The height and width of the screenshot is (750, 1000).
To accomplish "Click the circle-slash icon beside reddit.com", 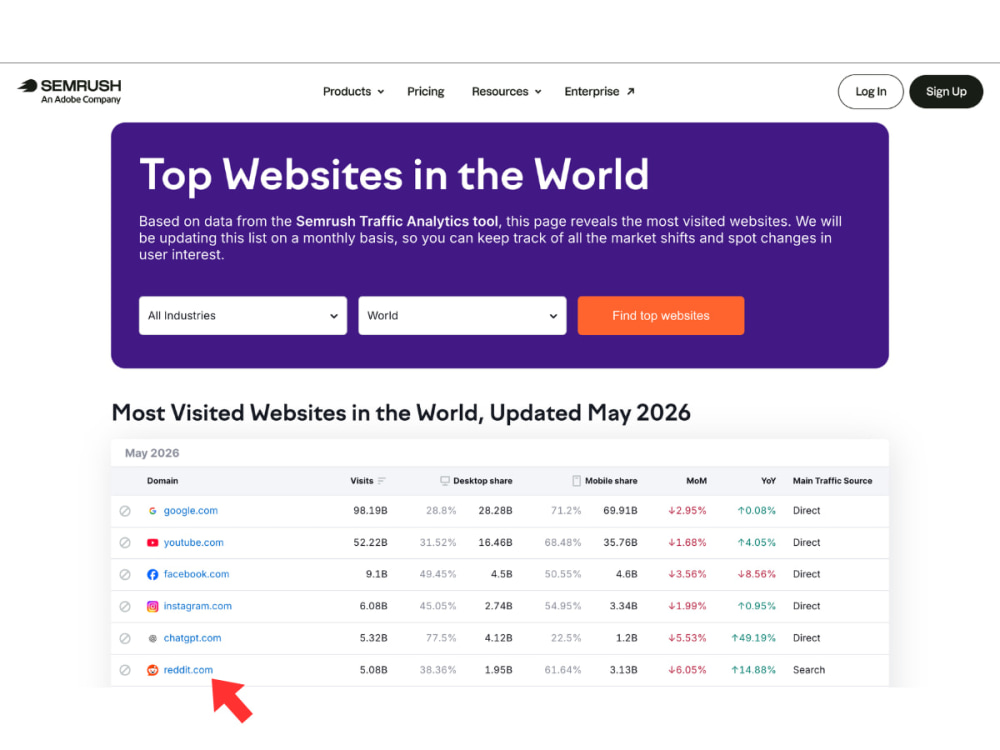I will click(x=125, y=670).
